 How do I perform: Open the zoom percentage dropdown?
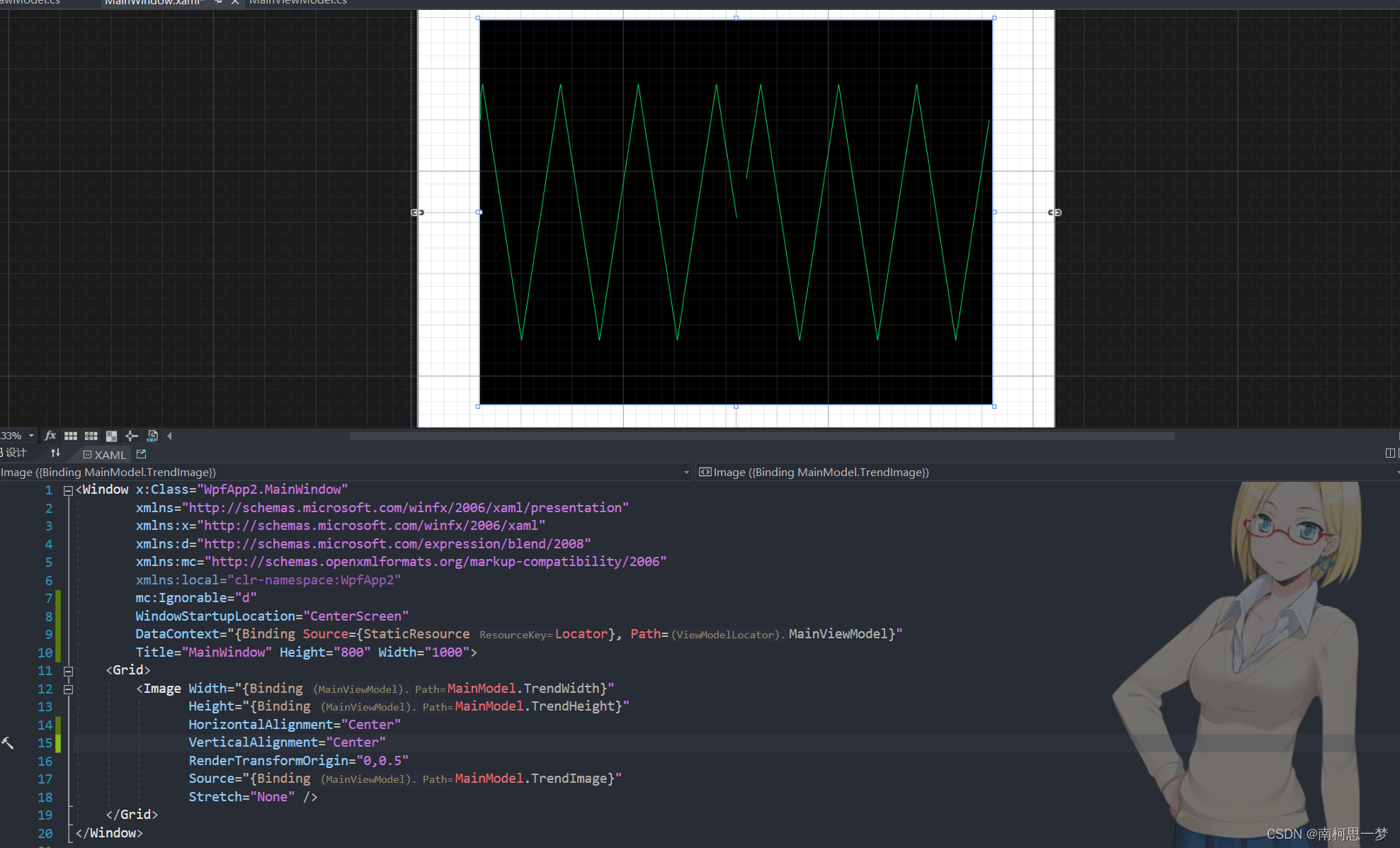31,436
